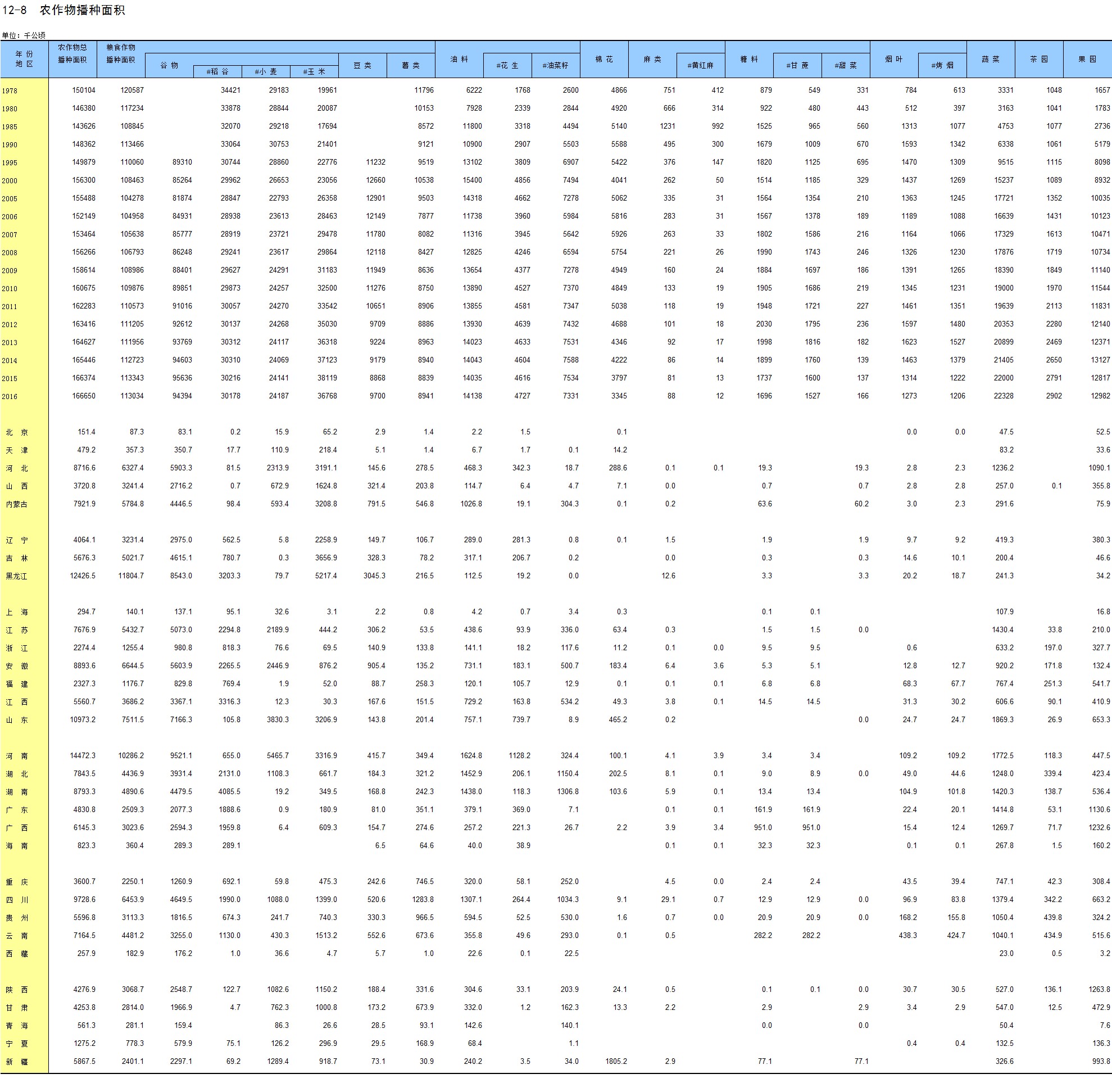
Task: Select the 山东 row label
Action: click(x=17, y=721)
